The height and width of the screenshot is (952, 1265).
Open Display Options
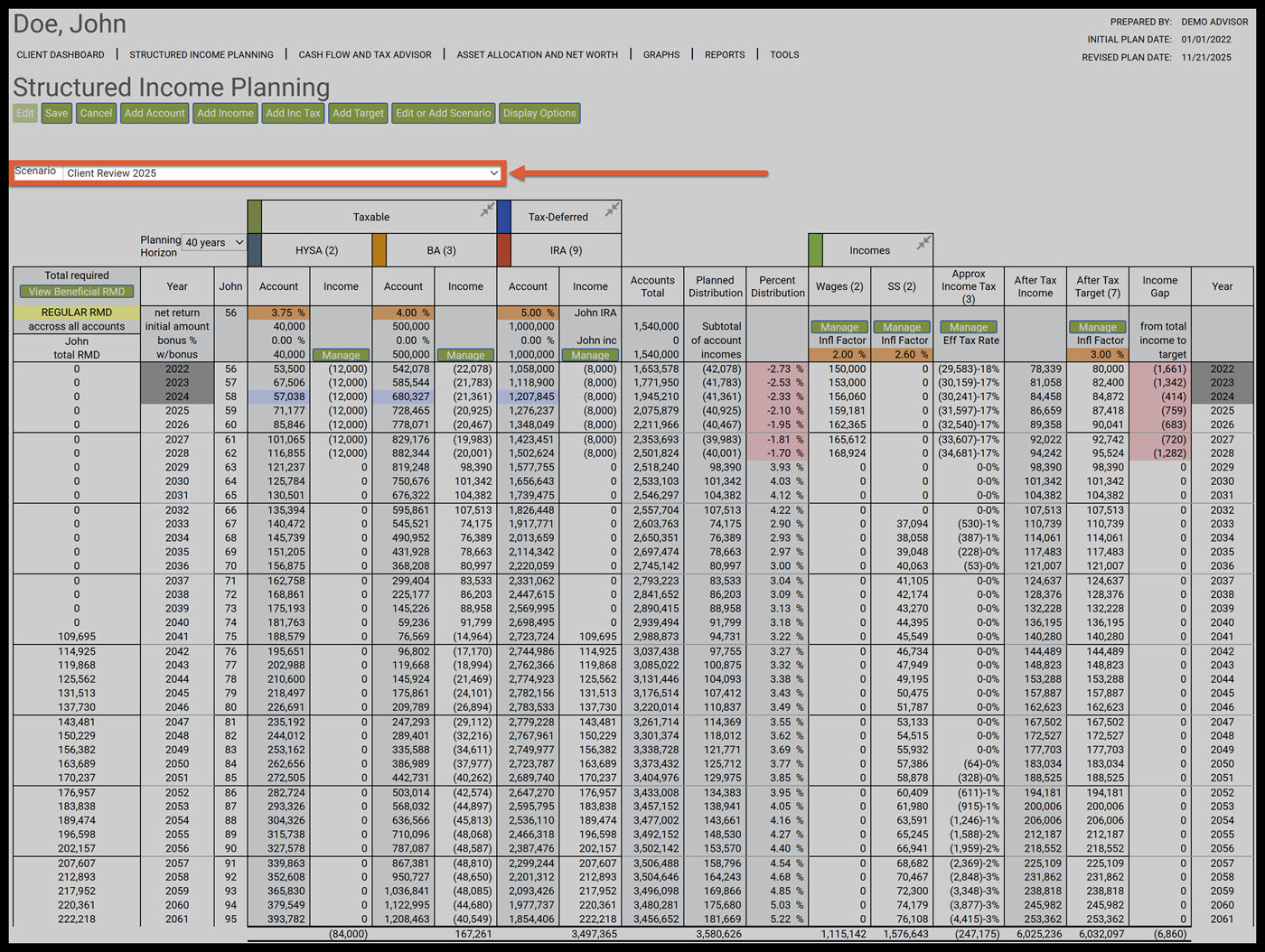(539, 113)
